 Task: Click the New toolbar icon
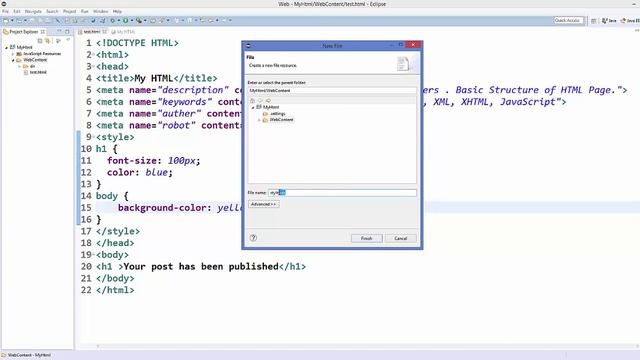pyautogui.click(x=6, y=20)
